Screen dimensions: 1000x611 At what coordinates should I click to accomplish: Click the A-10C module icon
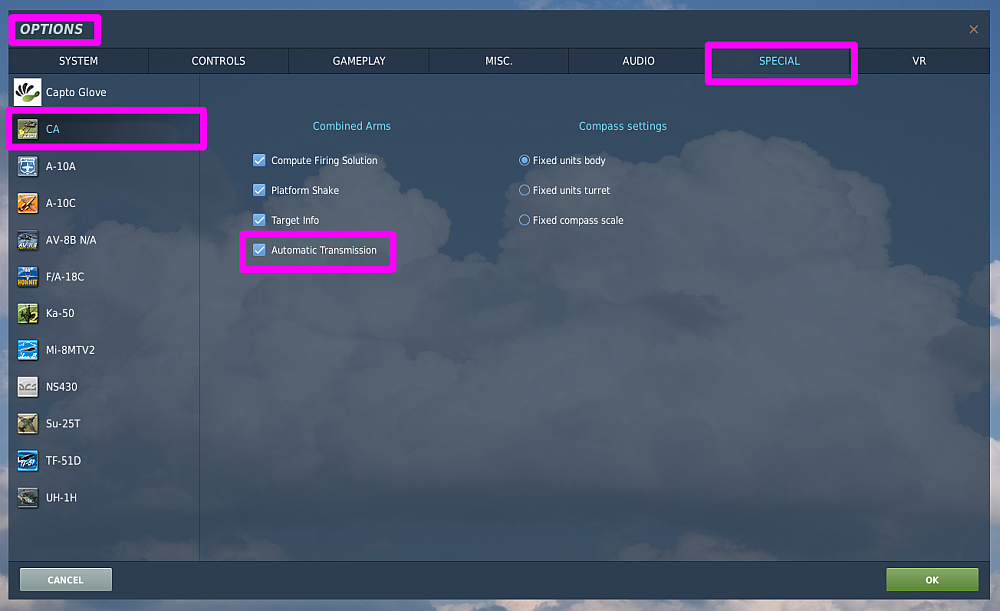[x=27, y=203]
